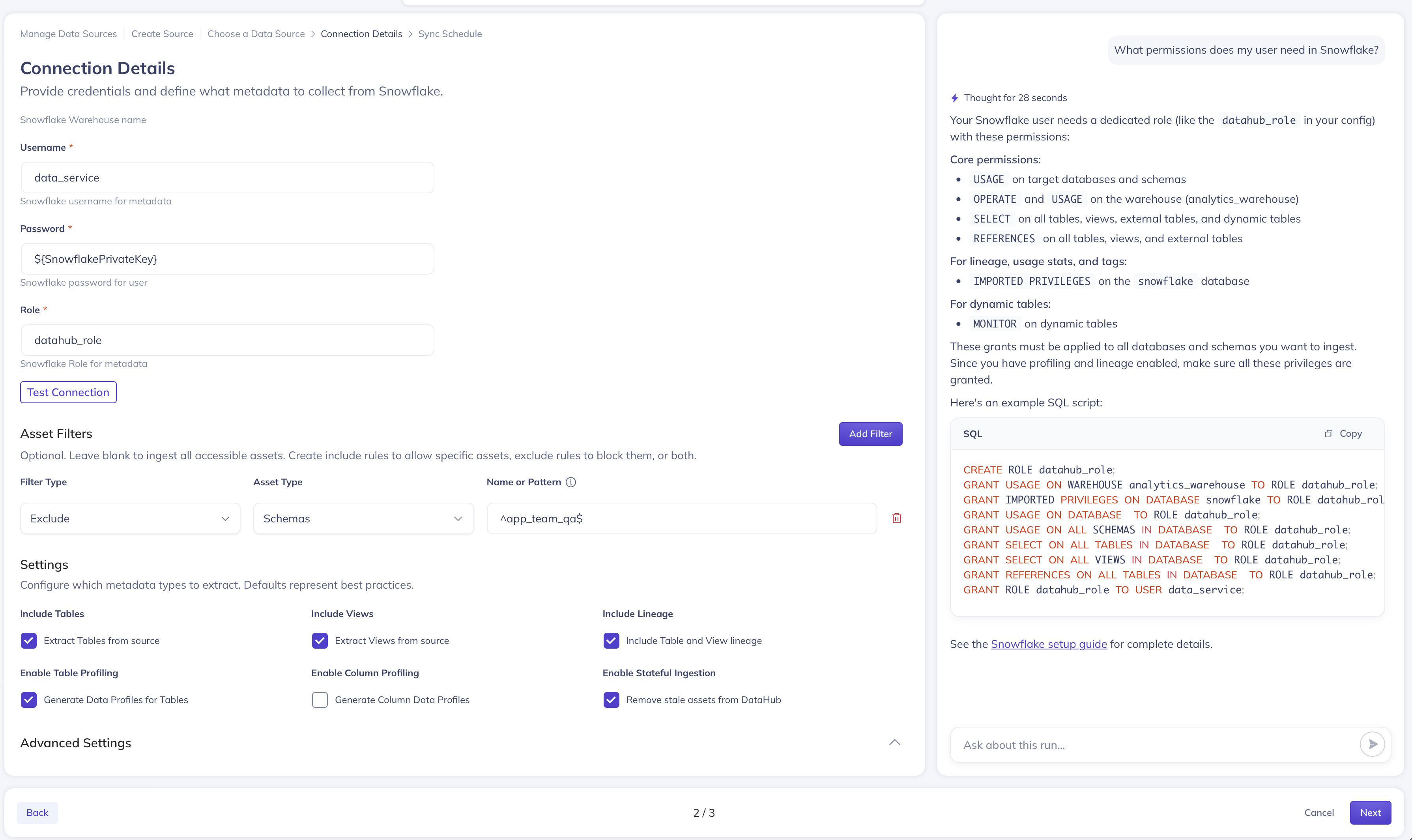Screen dimensions: 1412x840
Task: Uncheck Include Table and View lineage
Action: click(611, 641)
